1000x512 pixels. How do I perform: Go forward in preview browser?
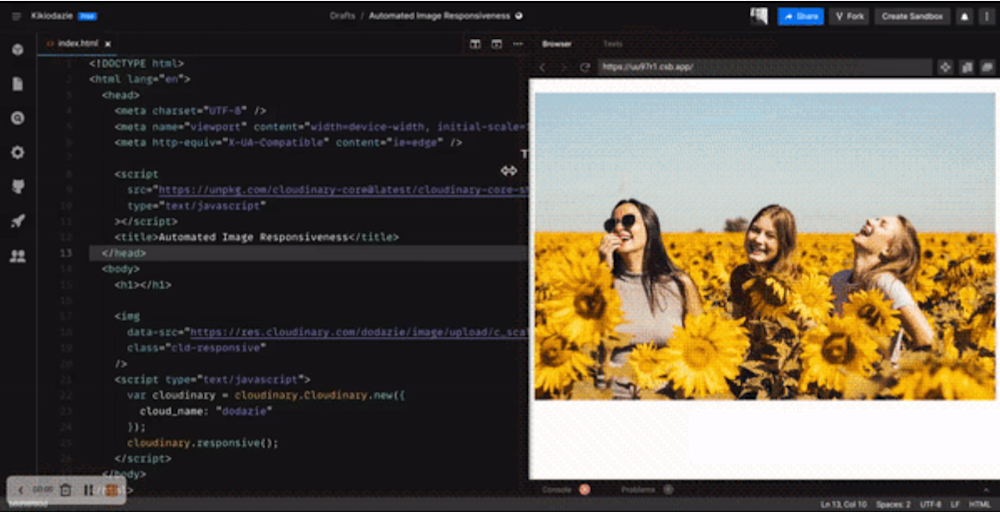pos(563,67)
